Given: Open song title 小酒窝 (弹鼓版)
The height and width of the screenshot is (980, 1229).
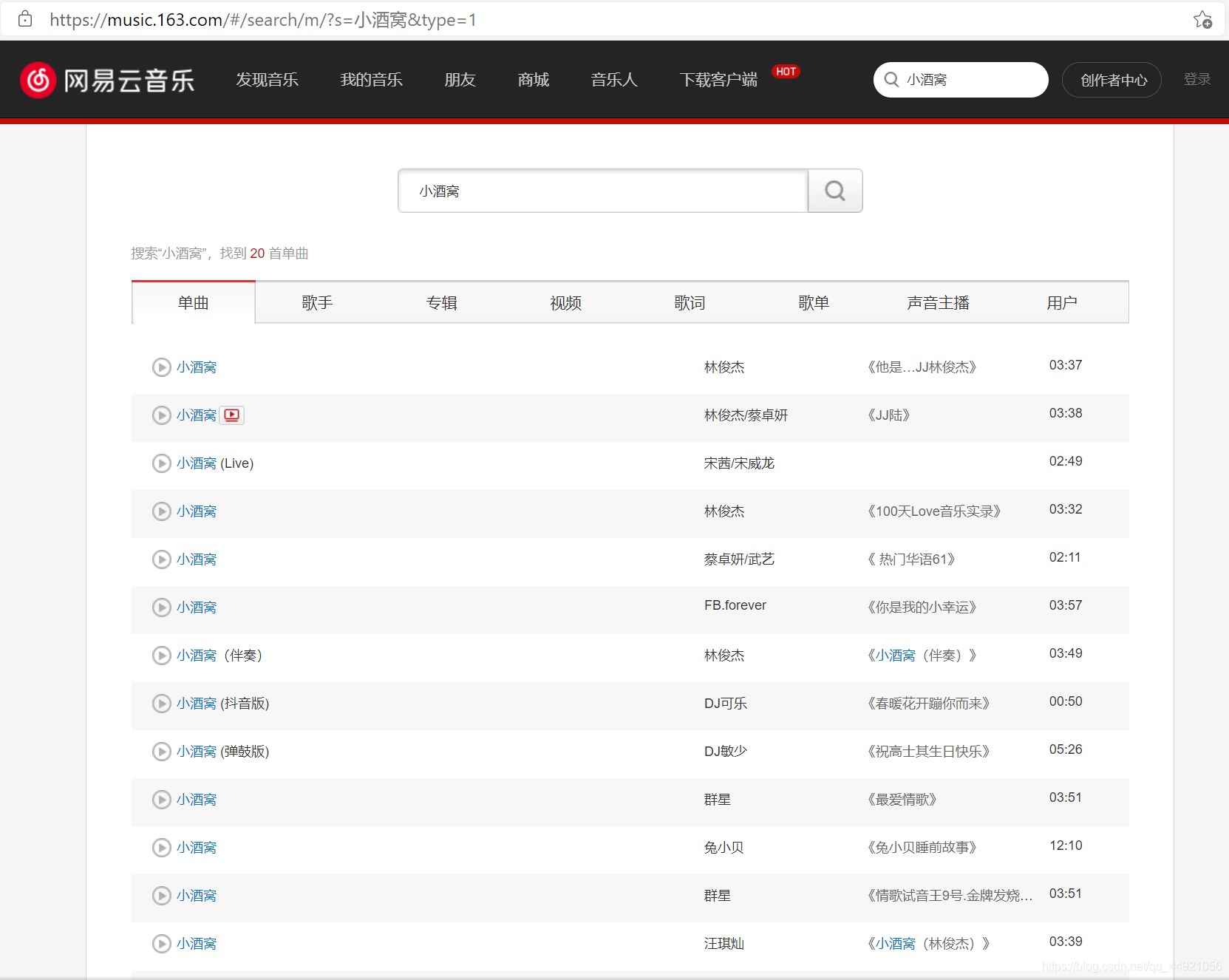Looking at the screenshot, I should tap(223, 752).
